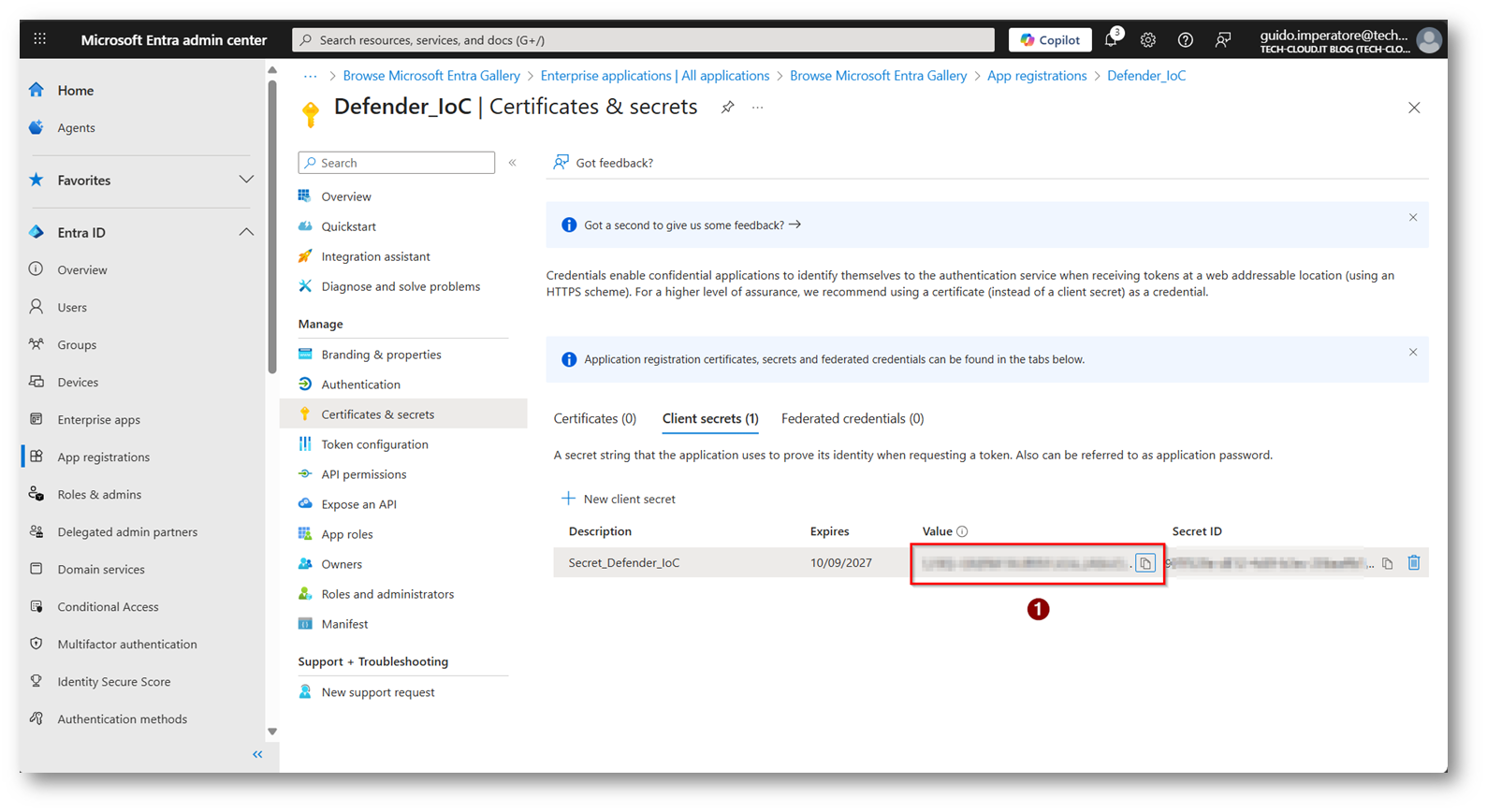Open Enterprise apps in left navigation
The height and width of the screenshot is (812, 1487).
(98, 419)
